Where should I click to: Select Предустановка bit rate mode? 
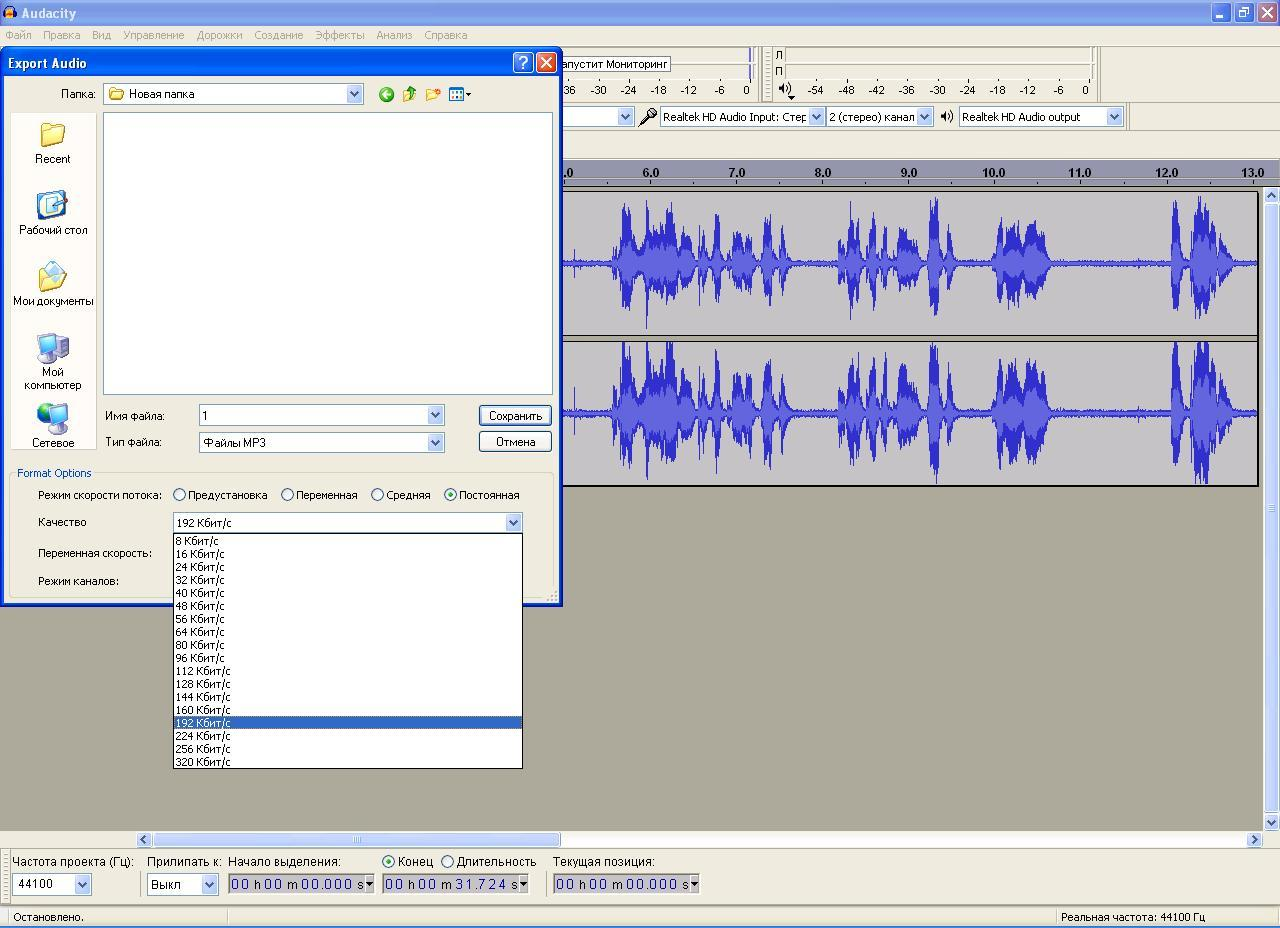(x=179, y=495)
